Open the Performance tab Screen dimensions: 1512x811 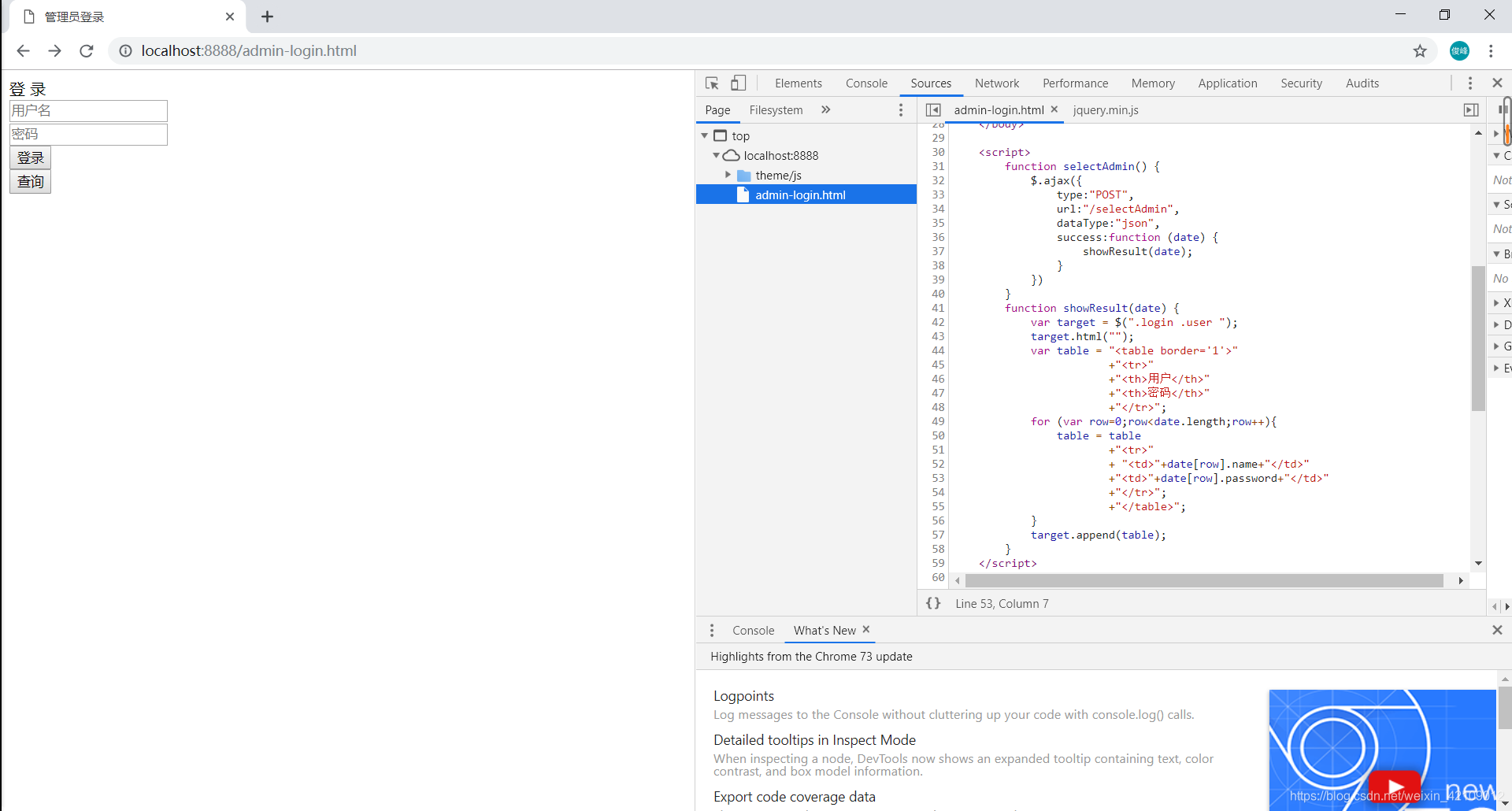[x=1075, y=83]
